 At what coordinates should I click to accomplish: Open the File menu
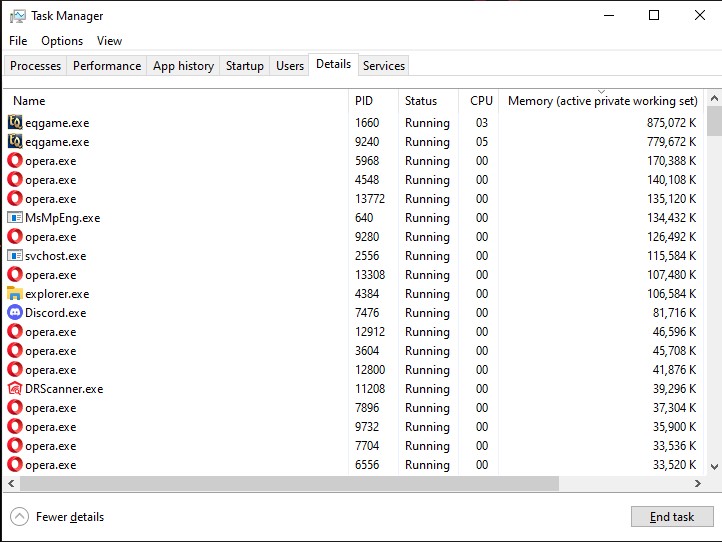pyautogui.click(x=18, y=41)
